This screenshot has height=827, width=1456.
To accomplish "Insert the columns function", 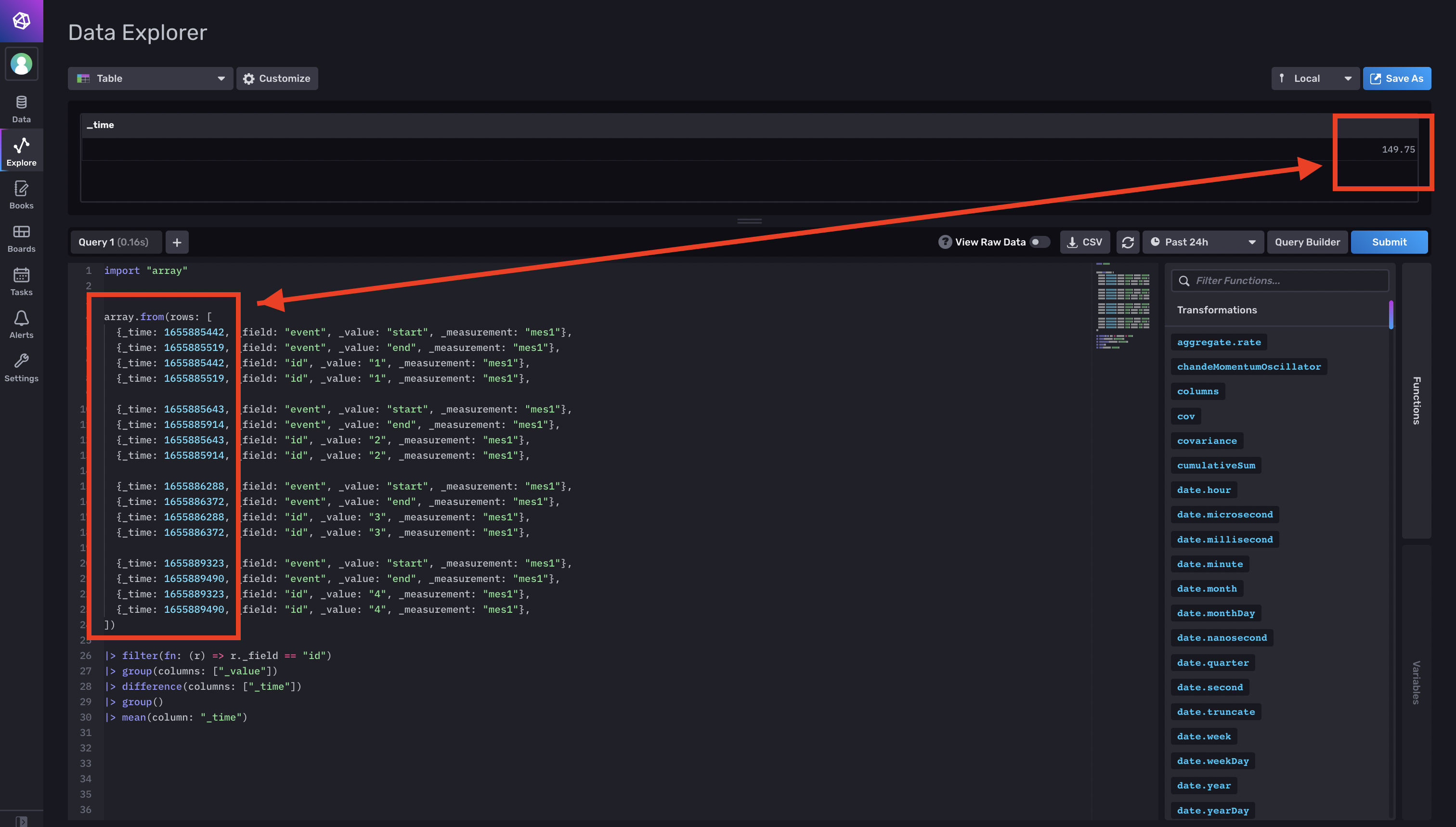I will 1197,391.
